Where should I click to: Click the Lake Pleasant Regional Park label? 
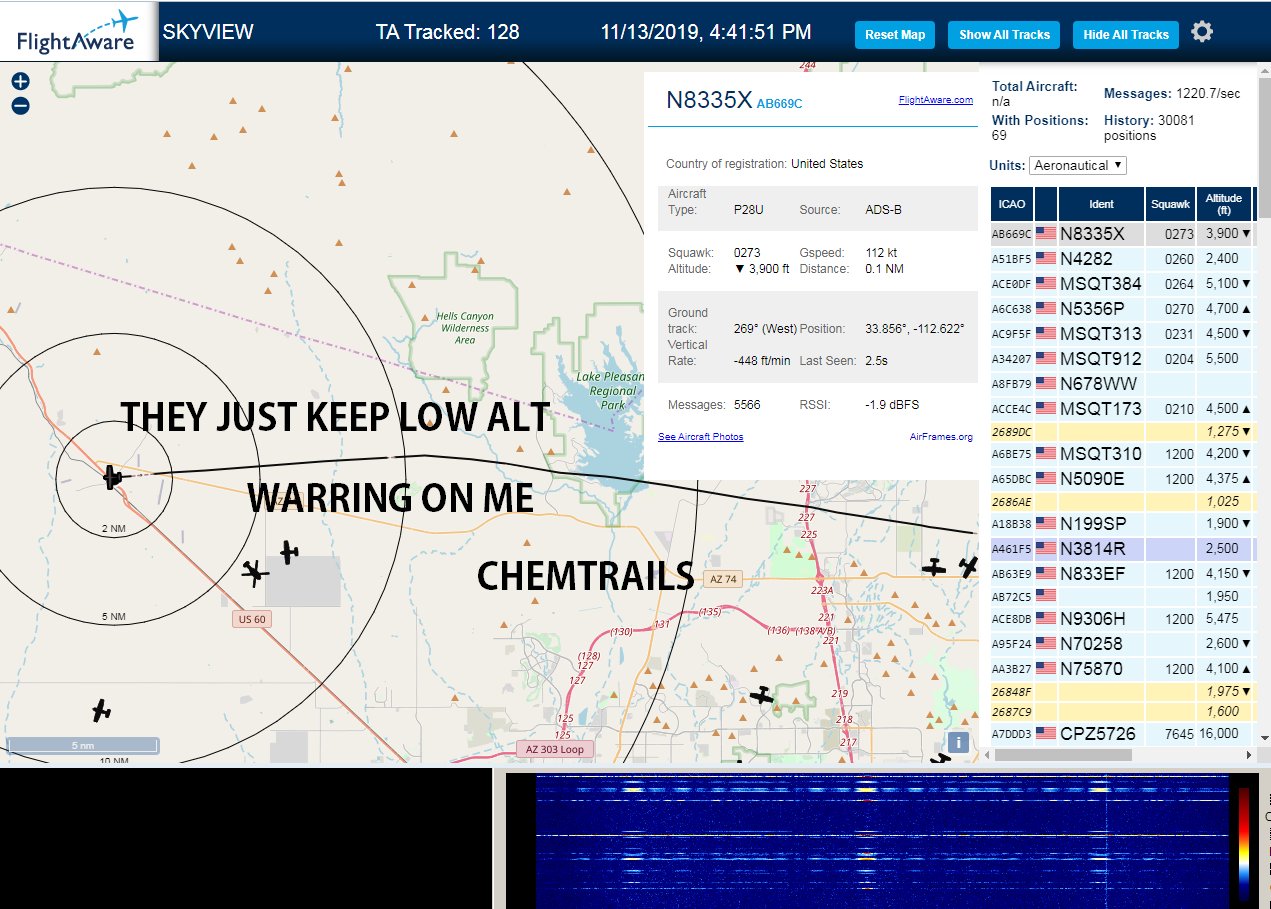(612, 391)
